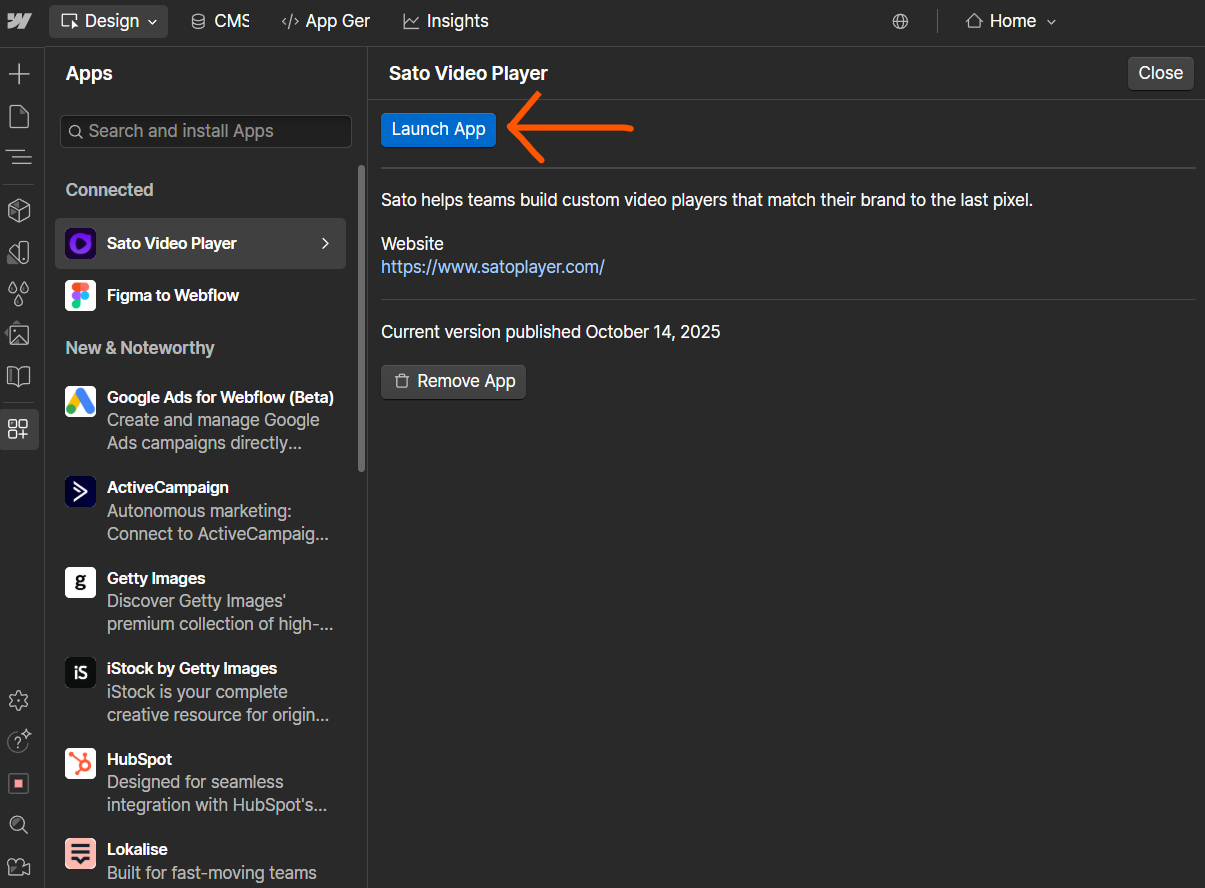Click the globe locale icon
Screen dimensions: 1205x888
(x=900, y=21)
